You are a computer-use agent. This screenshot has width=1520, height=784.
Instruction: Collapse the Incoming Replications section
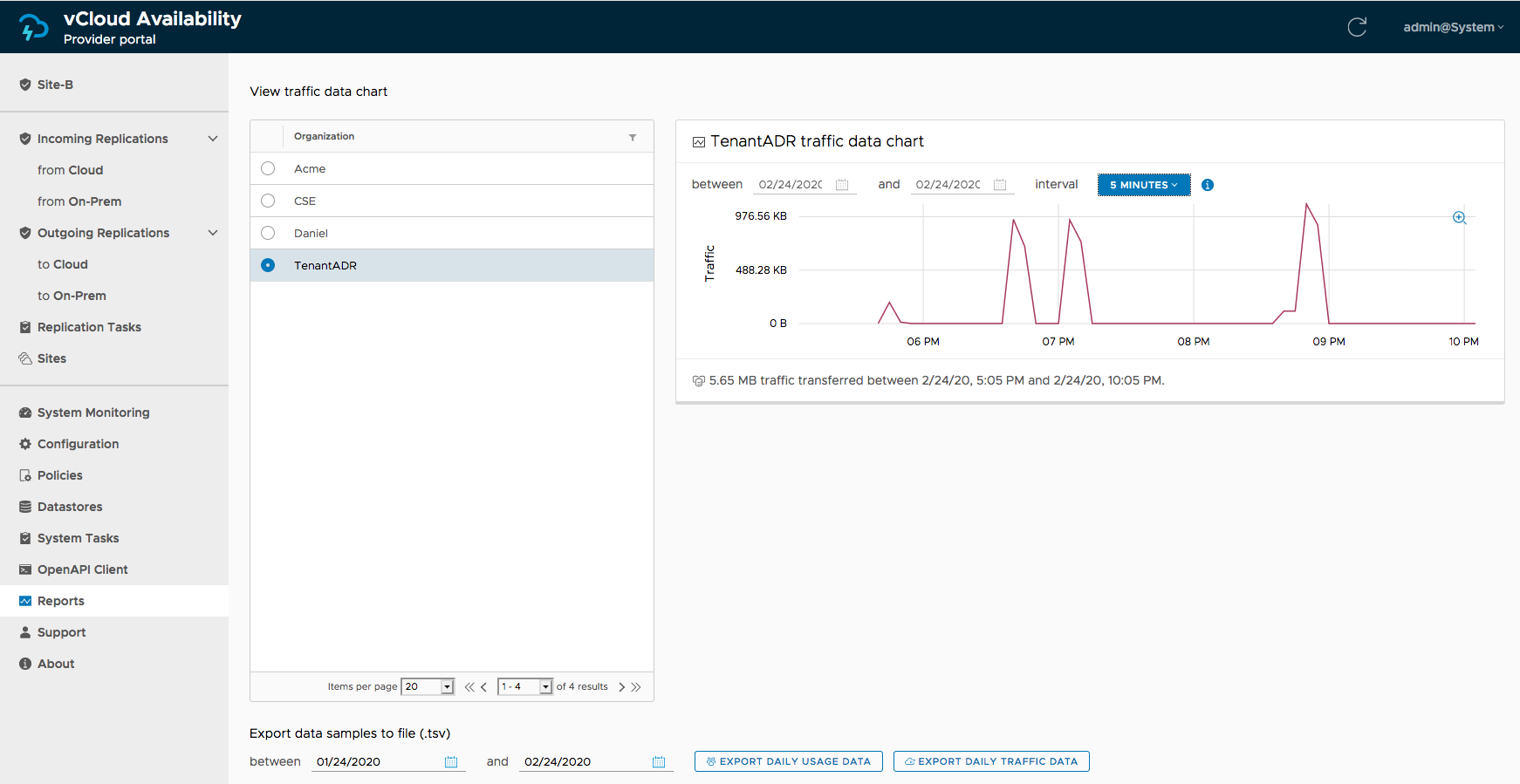(x=213, y=139)
